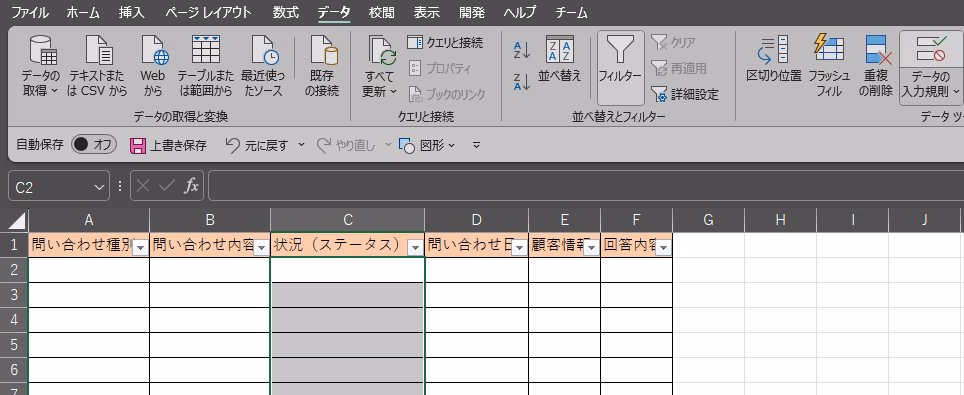
Task: Click the formula bar input field
Action: click(586, 187)
